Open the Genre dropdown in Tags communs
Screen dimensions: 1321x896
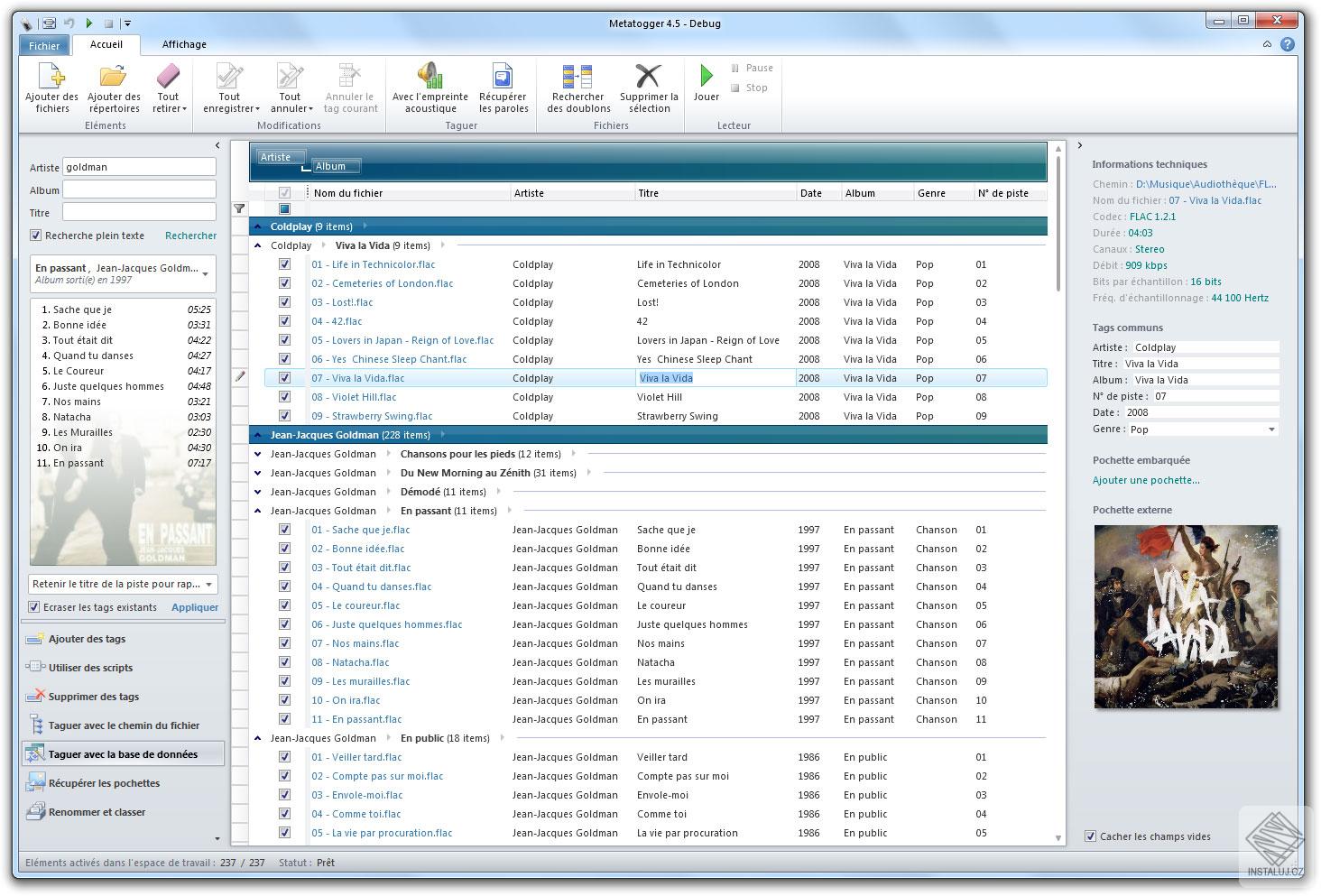pos(1271,430)
